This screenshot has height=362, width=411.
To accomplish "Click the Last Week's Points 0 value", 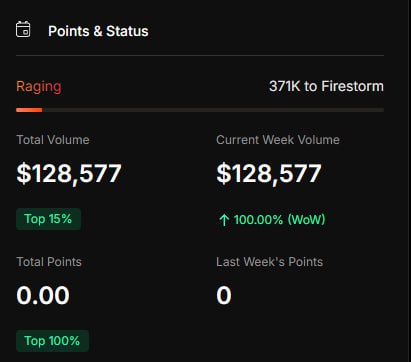I will [224, 295].
